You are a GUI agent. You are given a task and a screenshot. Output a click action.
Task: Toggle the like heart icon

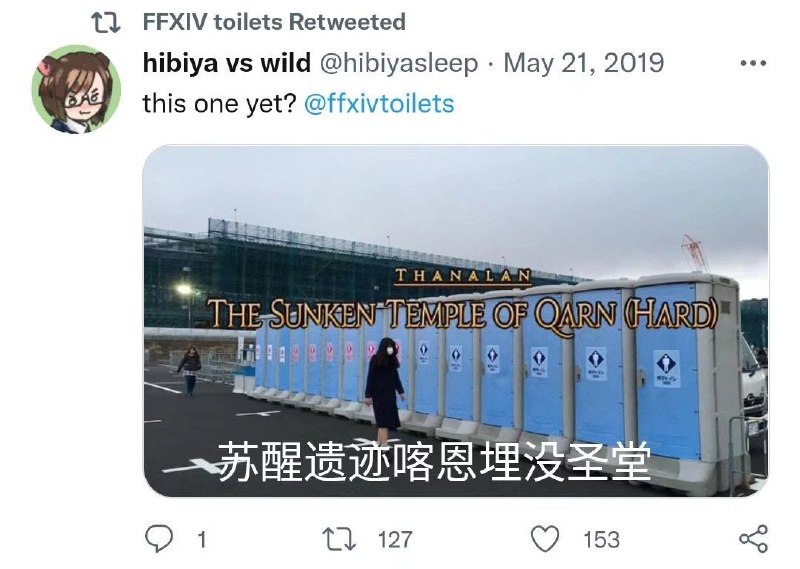coord(545,539)
